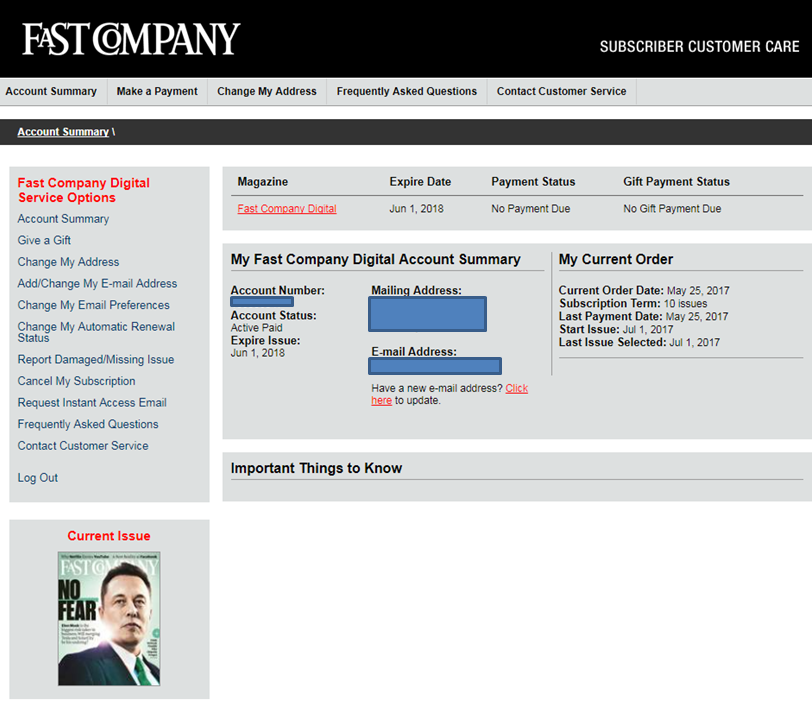Choose Give a Gift in sidebar

[x=44, y=240]
